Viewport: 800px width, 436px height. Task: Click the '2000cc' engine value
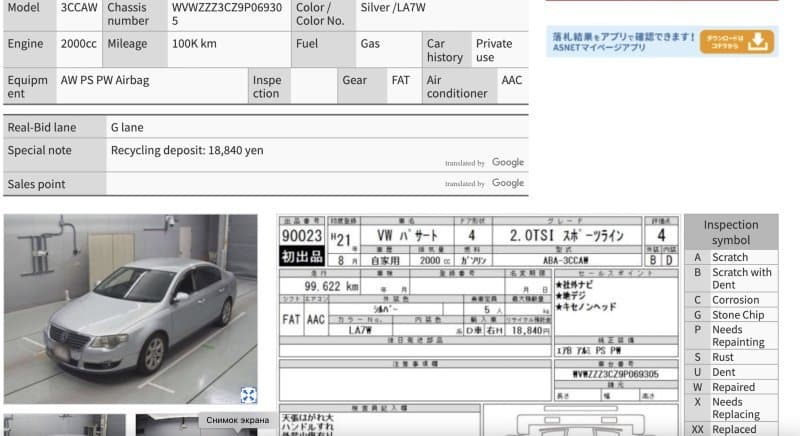(x=79, y=44)
